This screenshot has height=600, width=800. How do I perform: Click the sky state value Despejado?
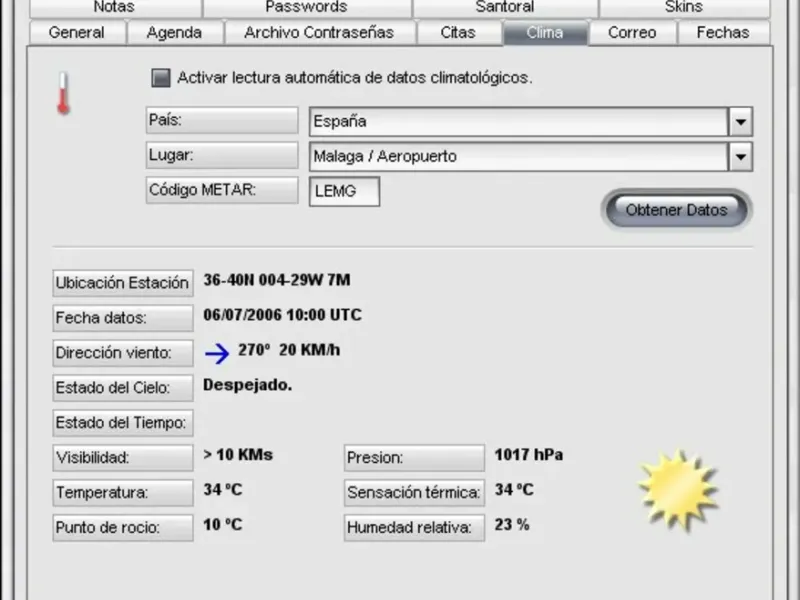coord(247,385)
